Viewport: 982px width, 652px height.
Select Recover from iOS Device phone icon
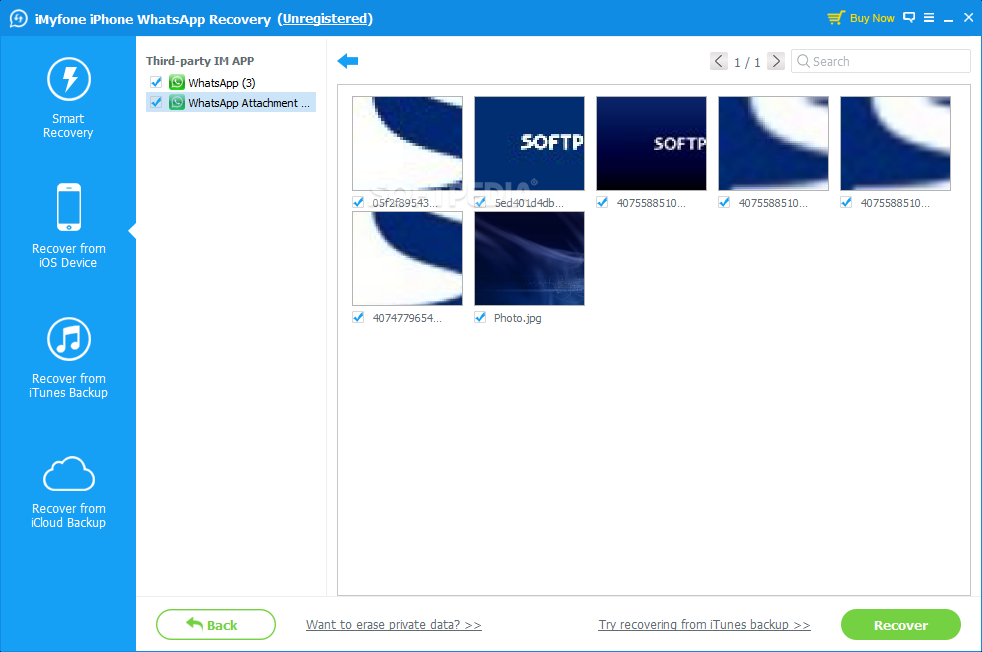(x=69, y=207)
